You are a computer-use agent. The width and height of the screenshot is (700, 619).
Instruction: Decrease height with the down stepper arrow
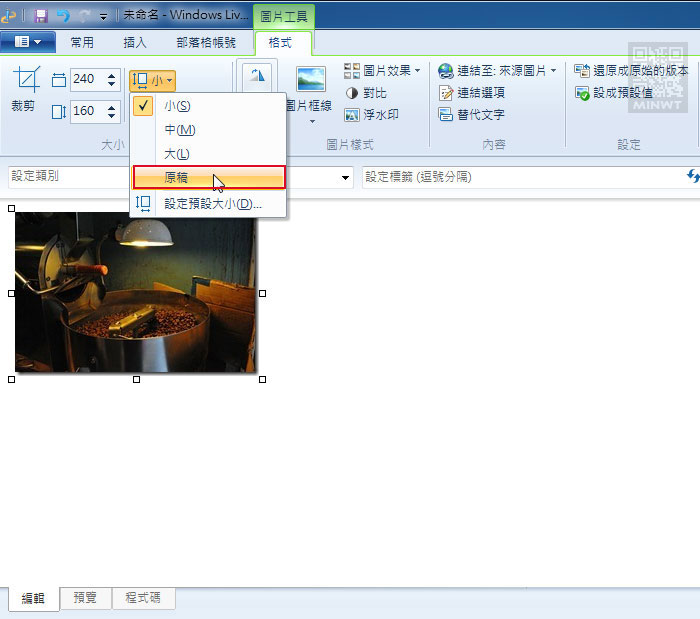pyautogui.click(x=112, y=116)
